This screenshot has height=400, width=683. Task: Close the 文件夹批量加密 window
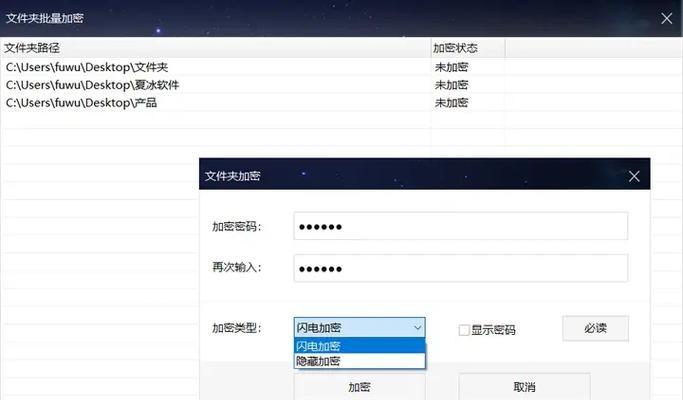click(666, 18)
